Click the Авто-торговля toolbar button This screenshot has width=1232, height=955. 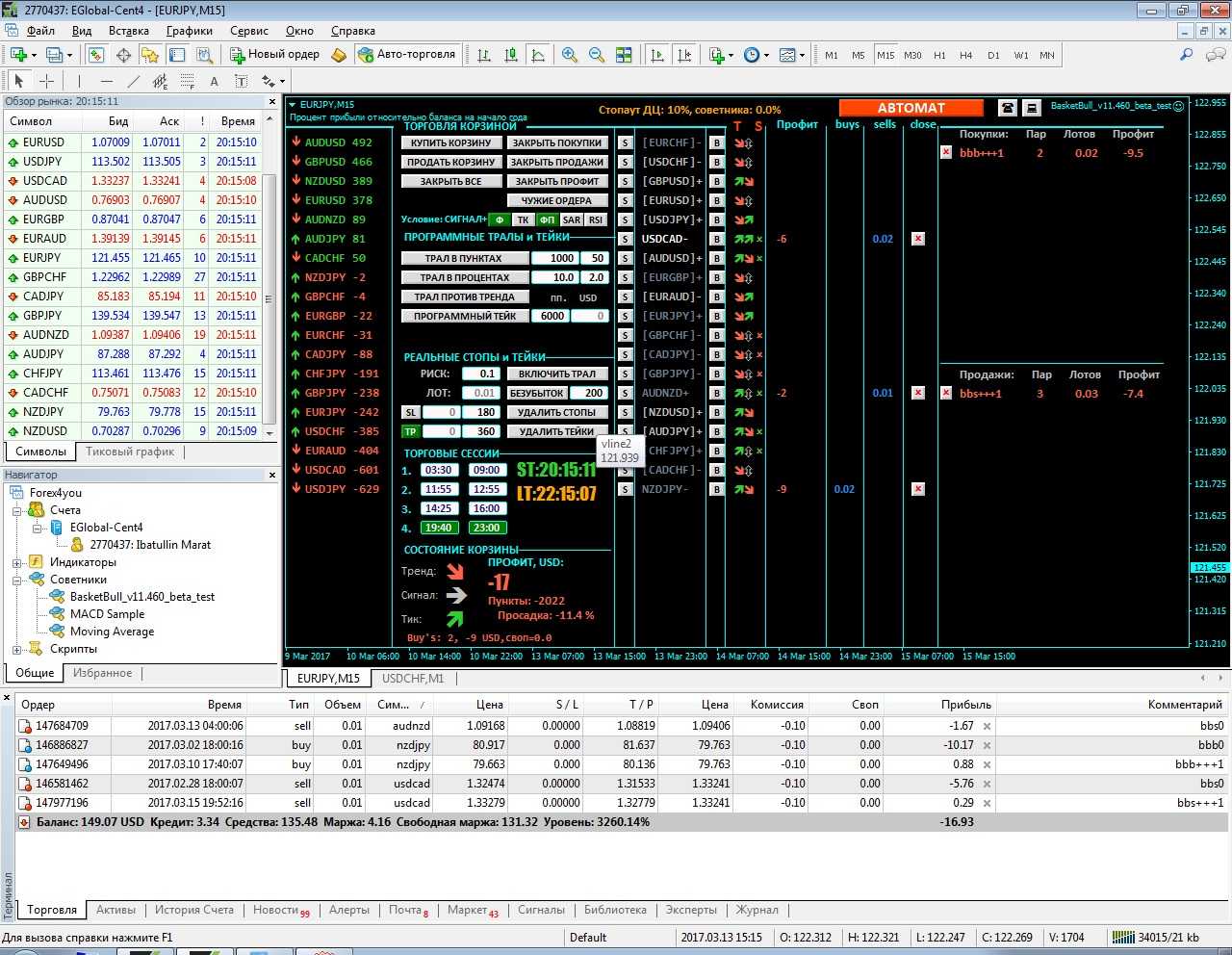[406, 55]
